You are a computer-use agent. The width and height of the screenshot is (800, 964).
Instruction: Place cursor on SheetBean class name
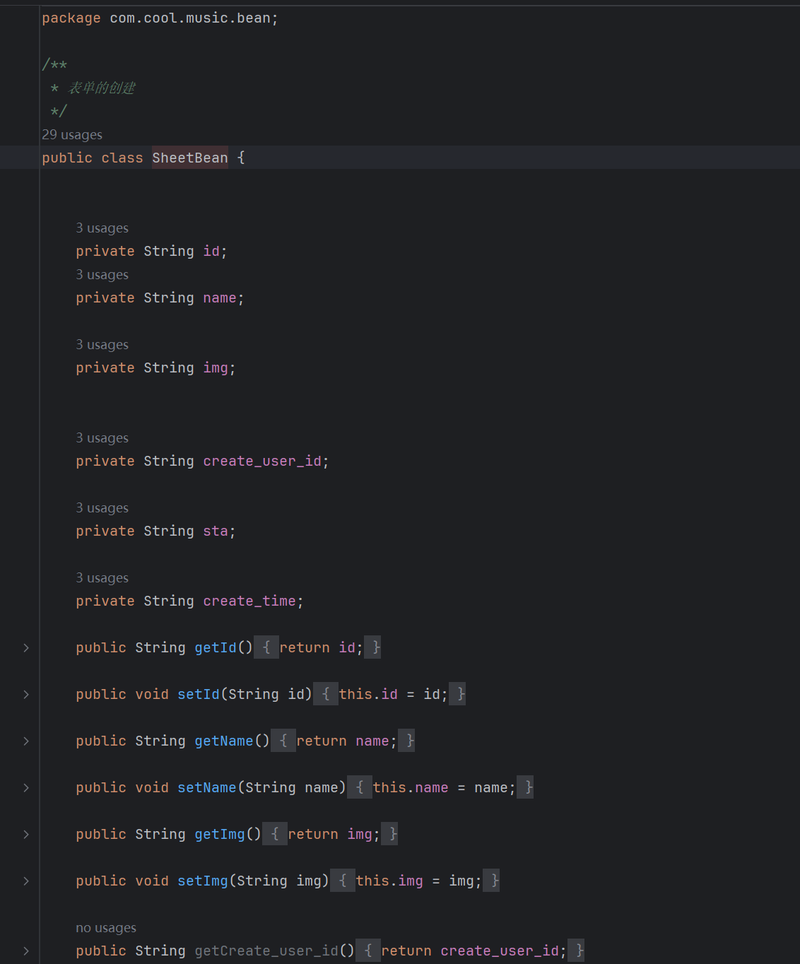[x=189, y=158]
